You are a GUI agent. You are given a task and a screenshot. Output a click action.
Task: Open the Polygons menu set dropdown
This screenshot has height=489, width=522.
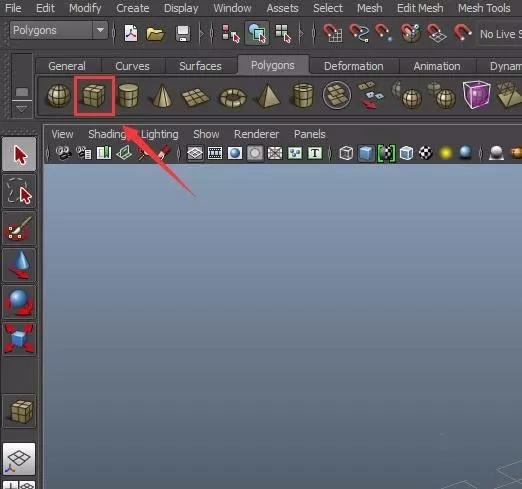click(x=59, y=30)
